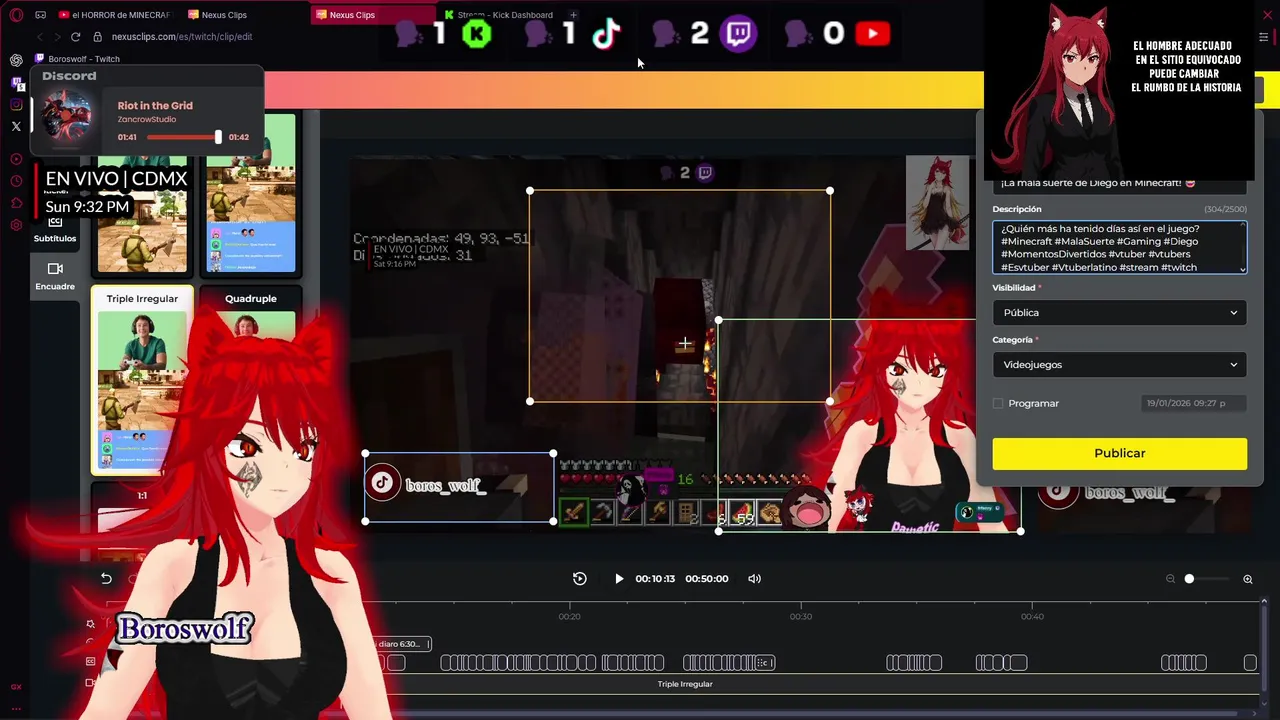The width and height of the screenshot is (1280, 720).
Task: Undo the last edit in the timeline
Action: pyautogui.click(x=106, y=579)
